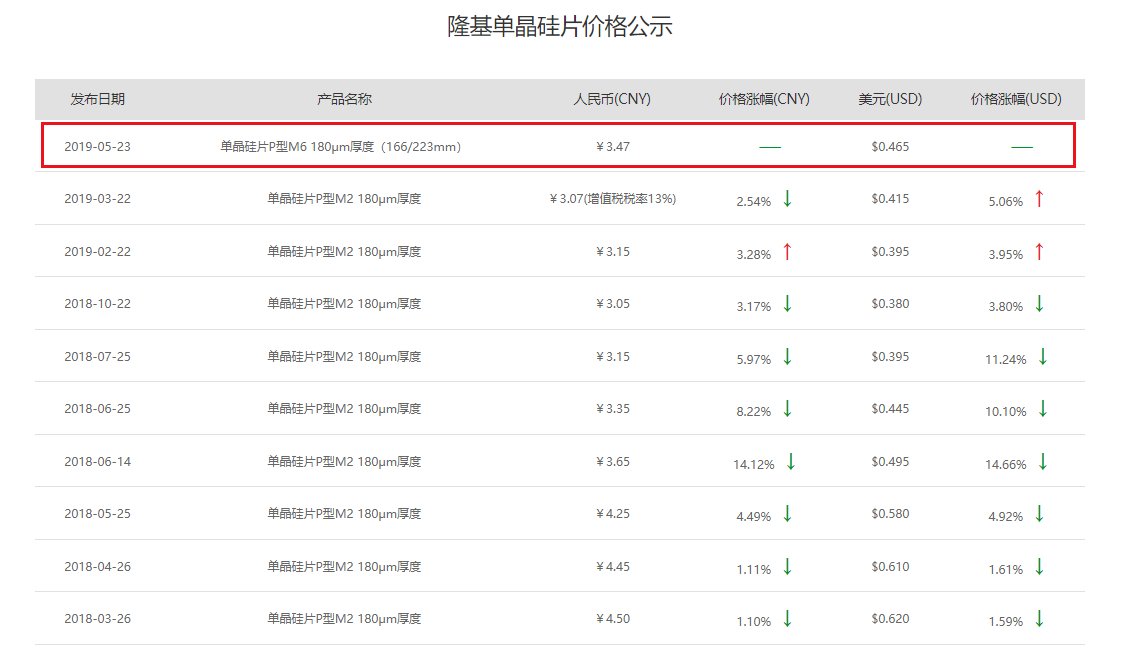This screenshot has width=1122, height=665.
Task: Click the USD price $0.610
Action: pos(890,567)
